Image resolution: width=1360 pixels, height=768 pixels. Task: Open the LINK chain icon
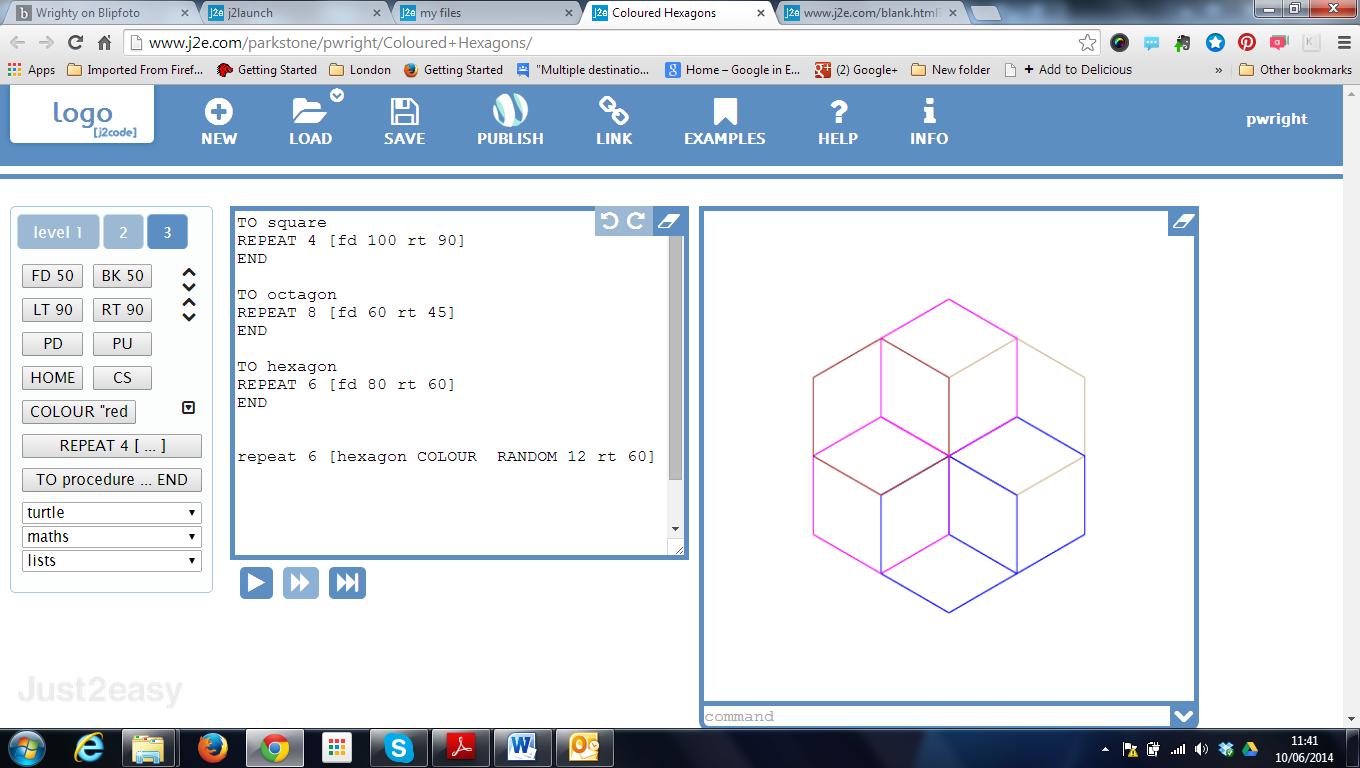[613, 111]
